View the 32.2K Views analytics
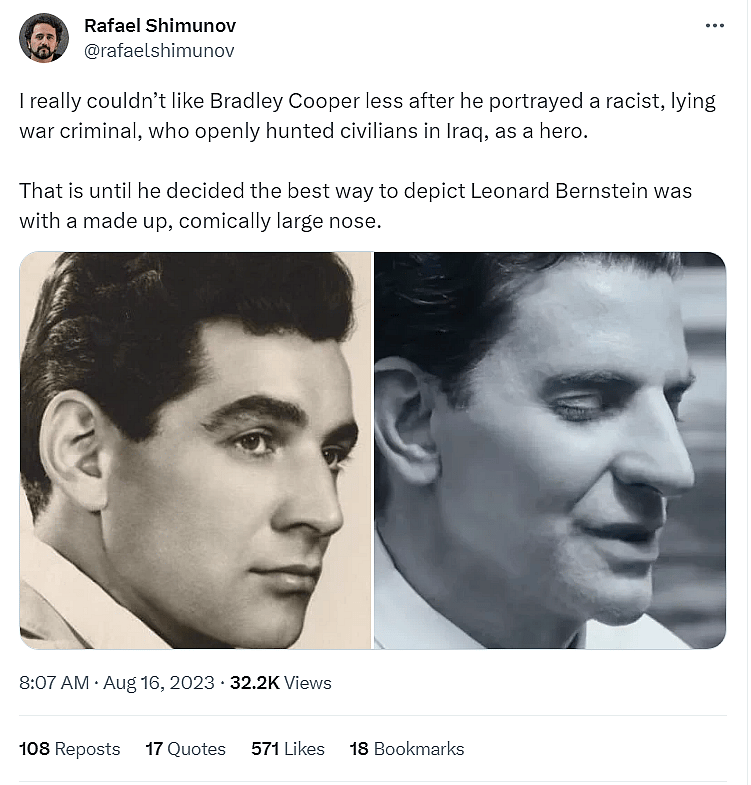Image resolution: width=751 pixels, height=785 pixels. [x=281, y=683]
